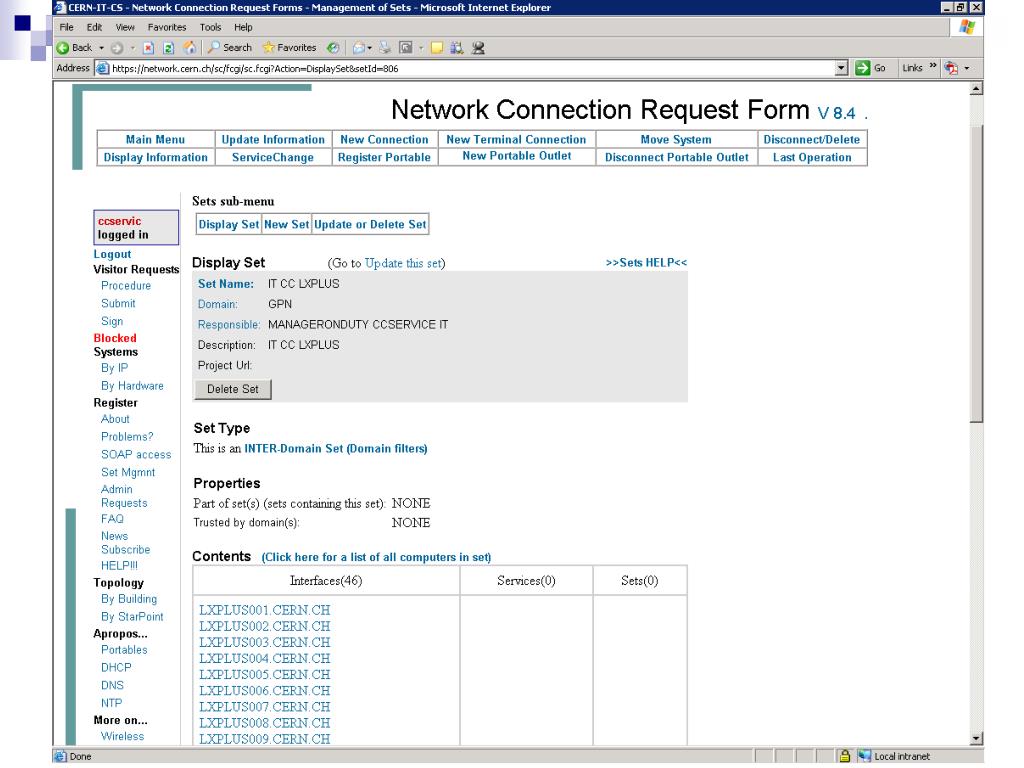Click the padlock security icon in status bar

tap(844, 756)
